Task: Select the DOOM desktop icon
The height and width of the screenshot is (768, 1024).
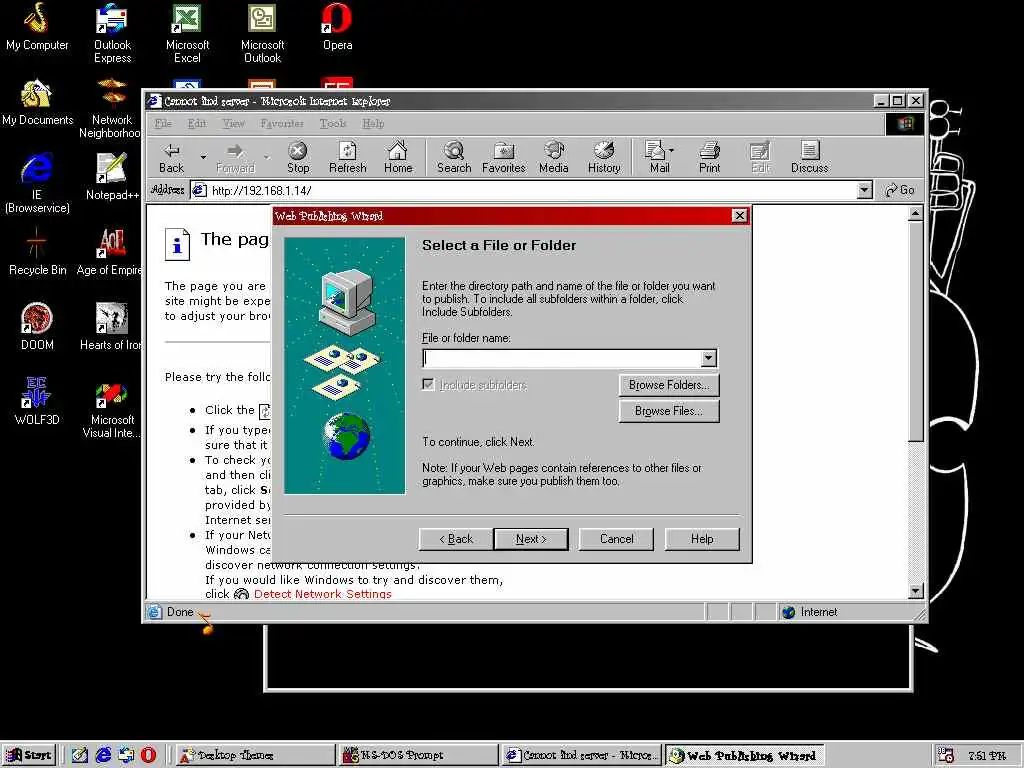Action: tap(37, 327)
